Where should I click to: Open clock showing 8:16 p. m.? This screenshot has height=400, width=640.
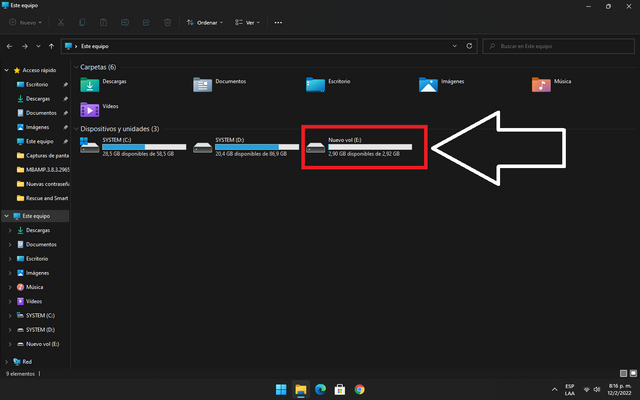[620, 389]
